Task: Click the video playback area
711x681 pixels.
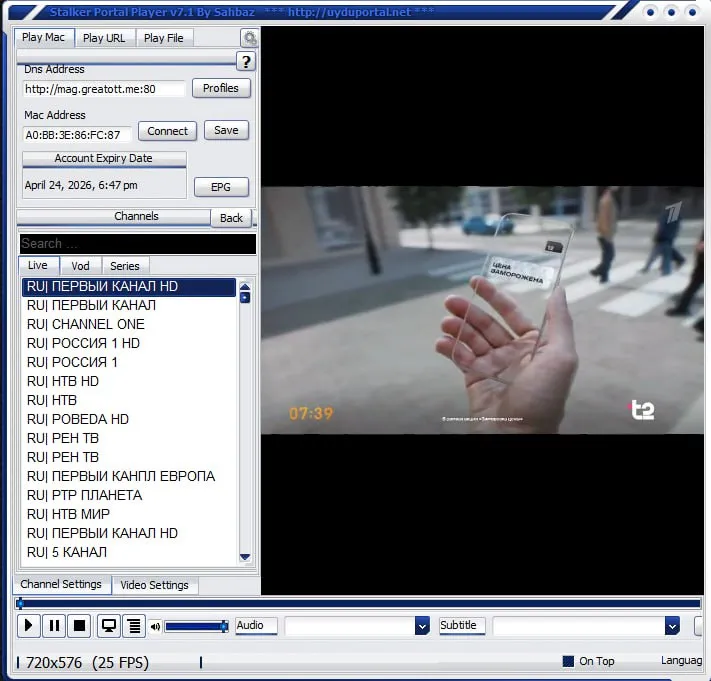Action: pyautogui.click(x=482, y=311)
